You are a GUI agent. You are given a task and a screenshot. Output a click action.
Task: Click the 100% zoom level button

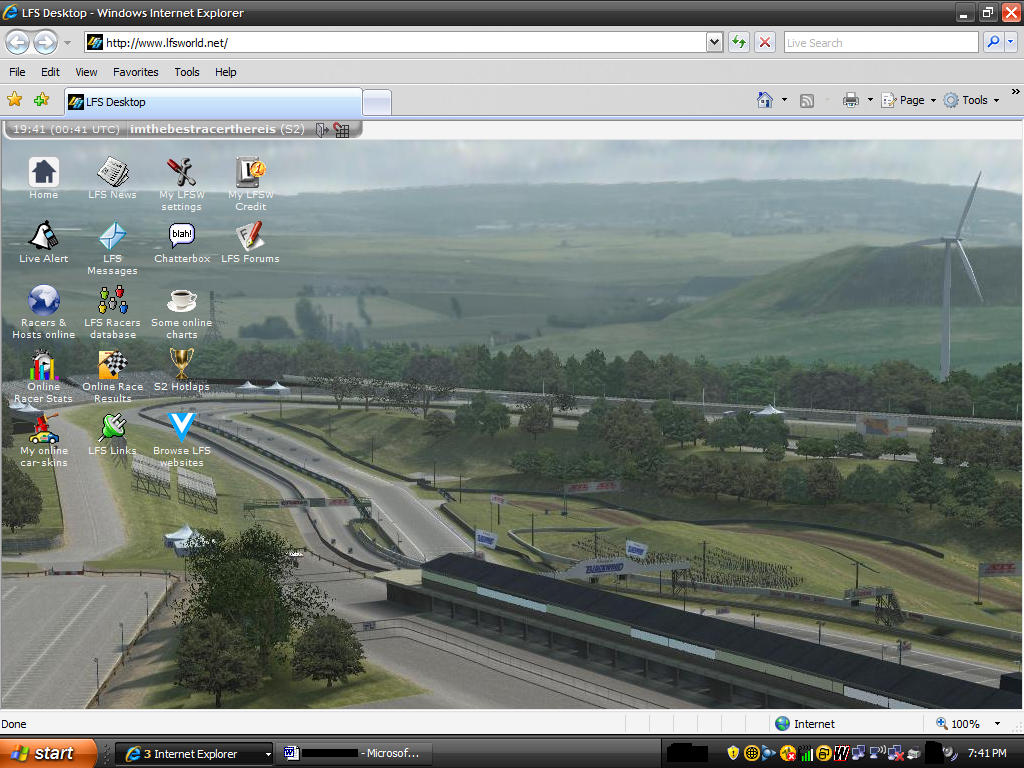pos(958,724)
